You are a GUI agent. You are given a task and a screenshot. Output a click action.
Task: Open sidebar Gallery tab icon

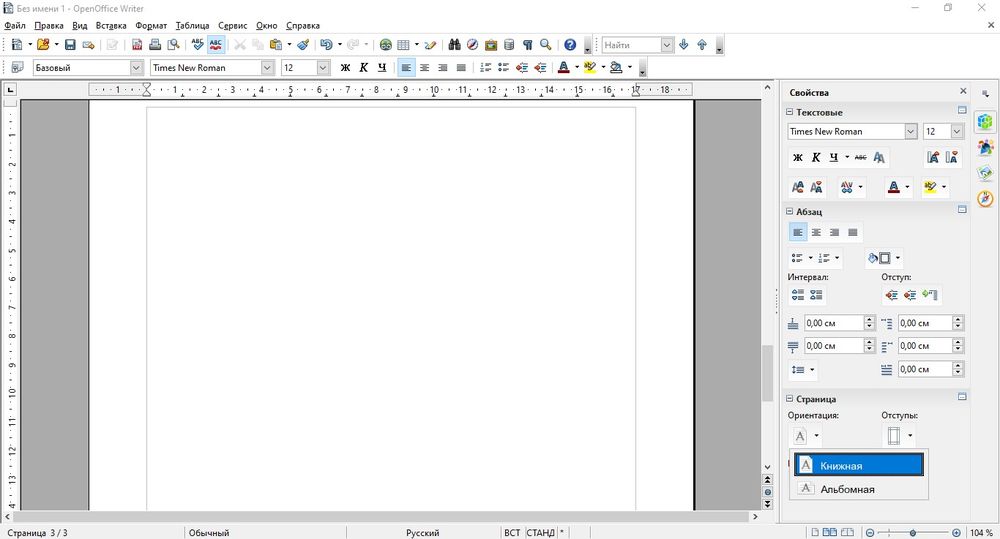[985, 174]
